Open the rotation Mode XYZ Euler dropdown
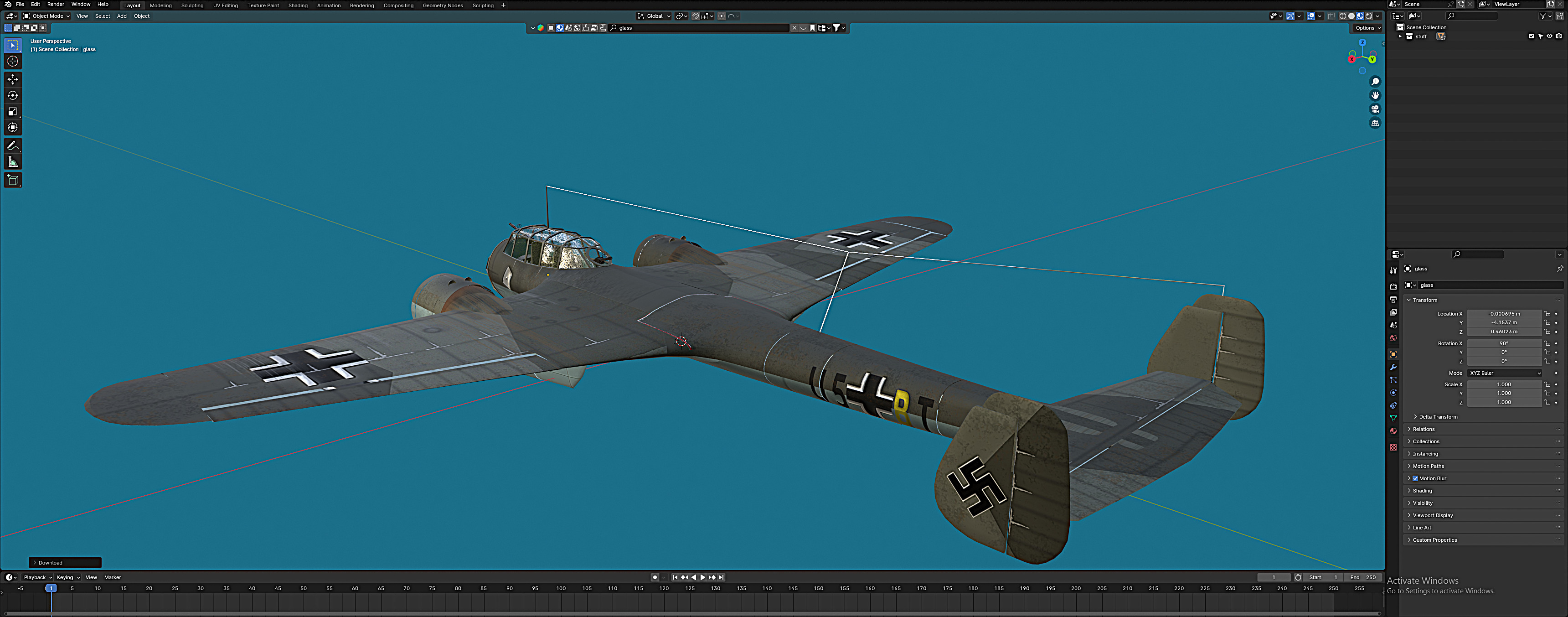Image resolution: width=1568 pixels, height=617 pixels. pyautogui.click(x=1505, y=373)
